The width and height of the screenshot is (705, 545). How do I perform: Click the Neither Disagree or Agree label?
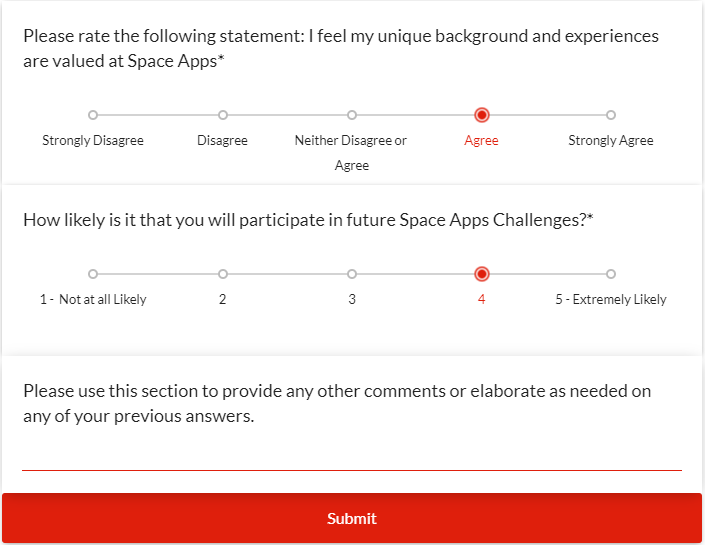(x=351, y=152)
